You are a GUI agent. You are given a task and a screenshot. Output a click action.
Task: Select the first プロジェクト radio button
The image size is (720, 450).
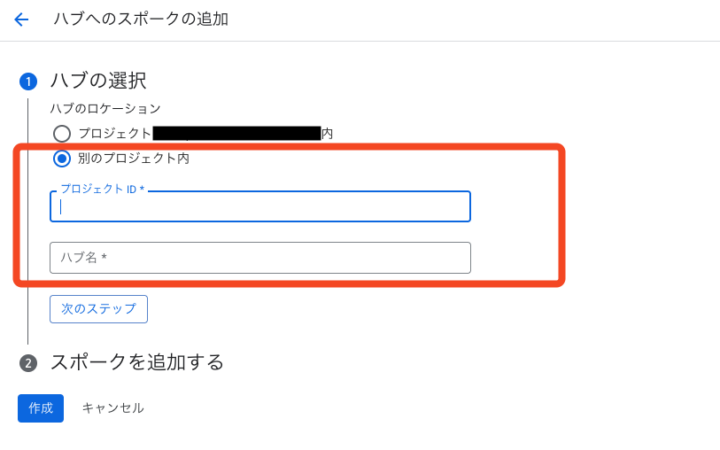pos(62,133)
